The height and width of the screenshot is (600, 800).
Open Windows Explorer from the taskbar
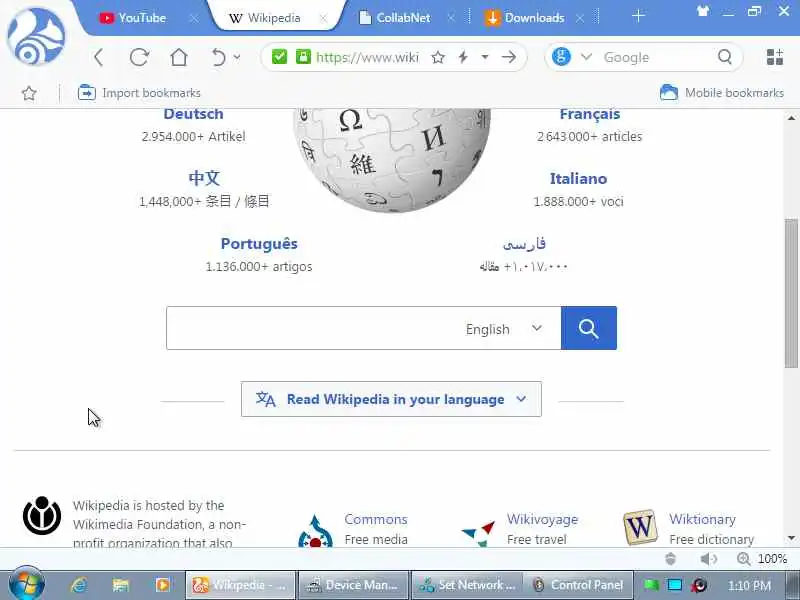[121, 585]
